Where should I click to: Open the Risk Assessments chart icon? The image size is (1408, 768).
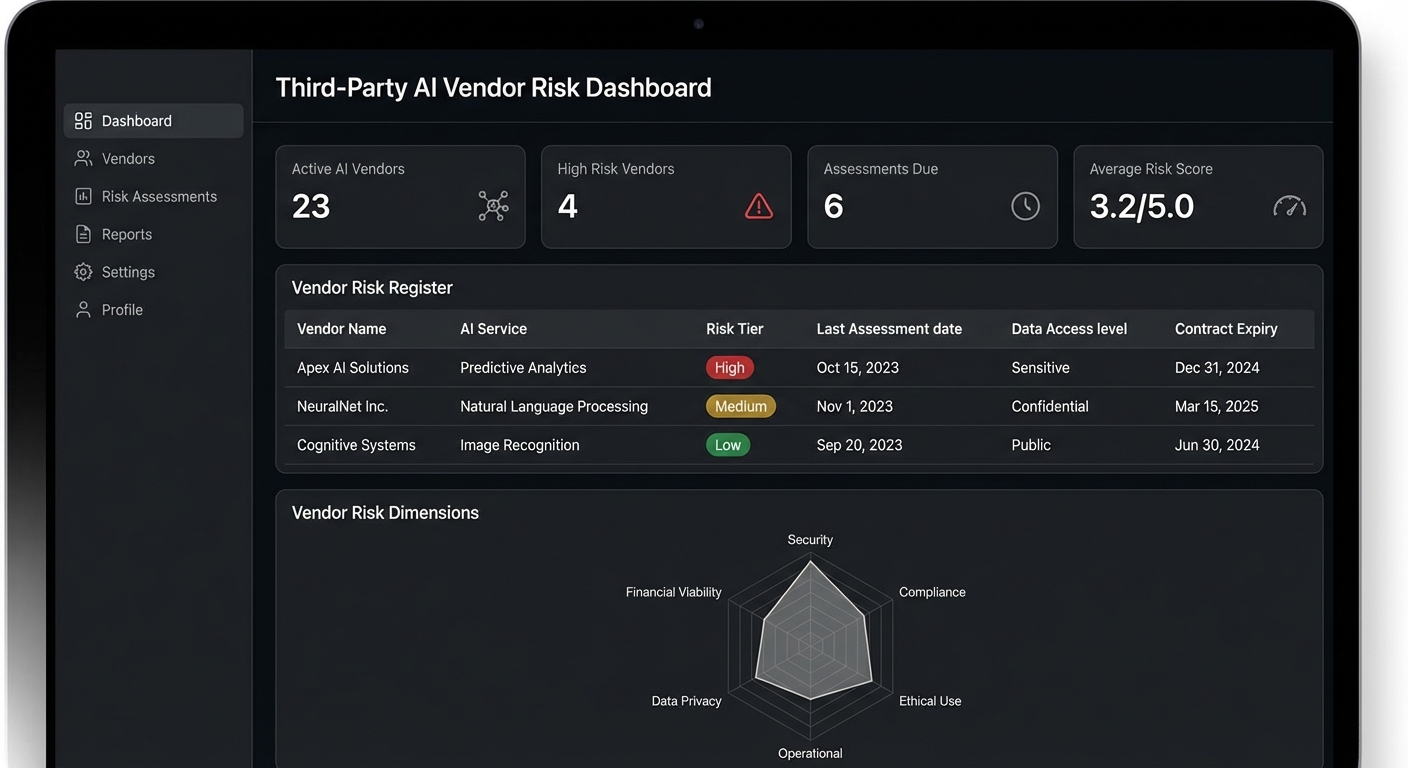click(x=82, y=196)
